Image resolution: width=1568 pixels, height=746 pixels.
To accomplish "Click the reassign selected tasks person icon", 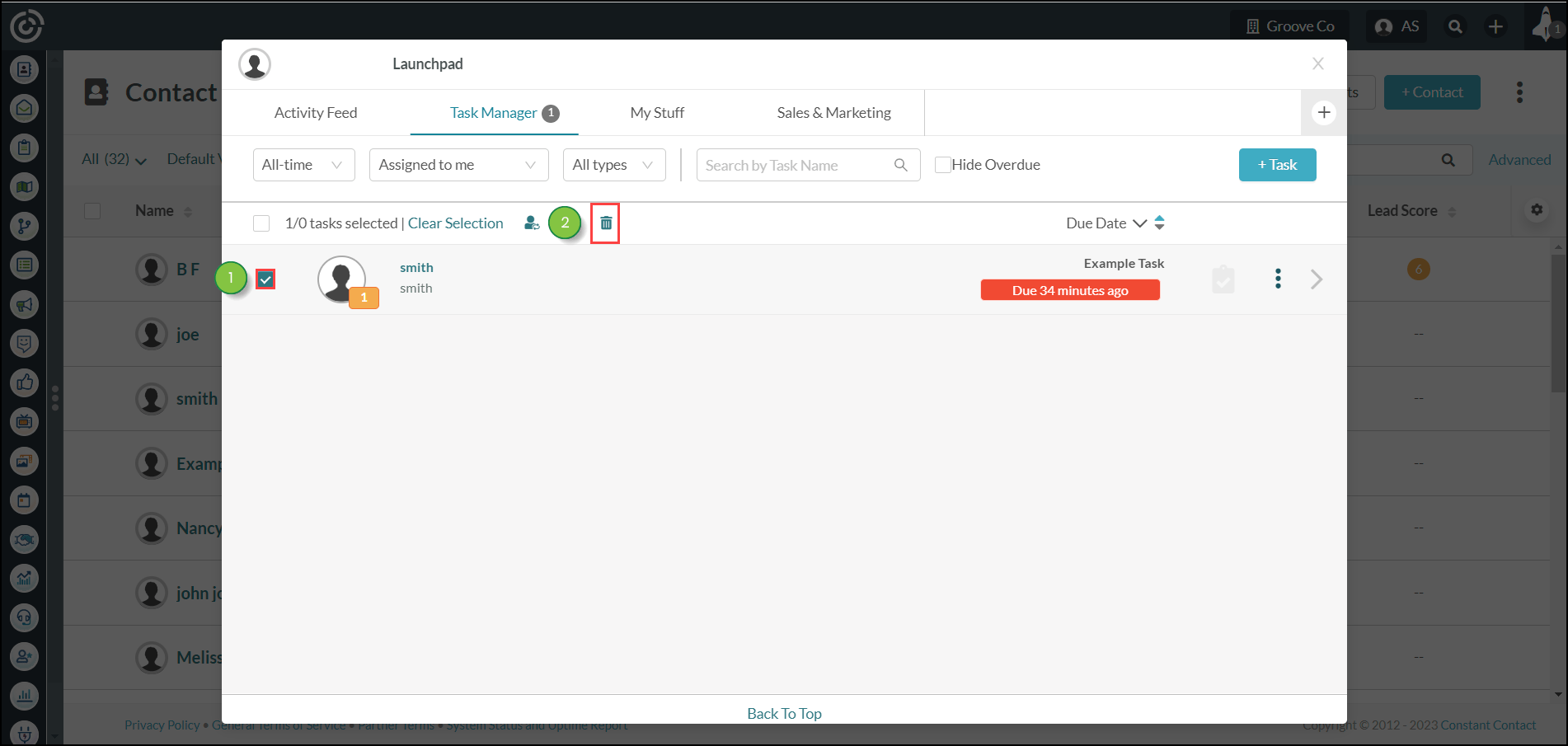I will (532, 223).
